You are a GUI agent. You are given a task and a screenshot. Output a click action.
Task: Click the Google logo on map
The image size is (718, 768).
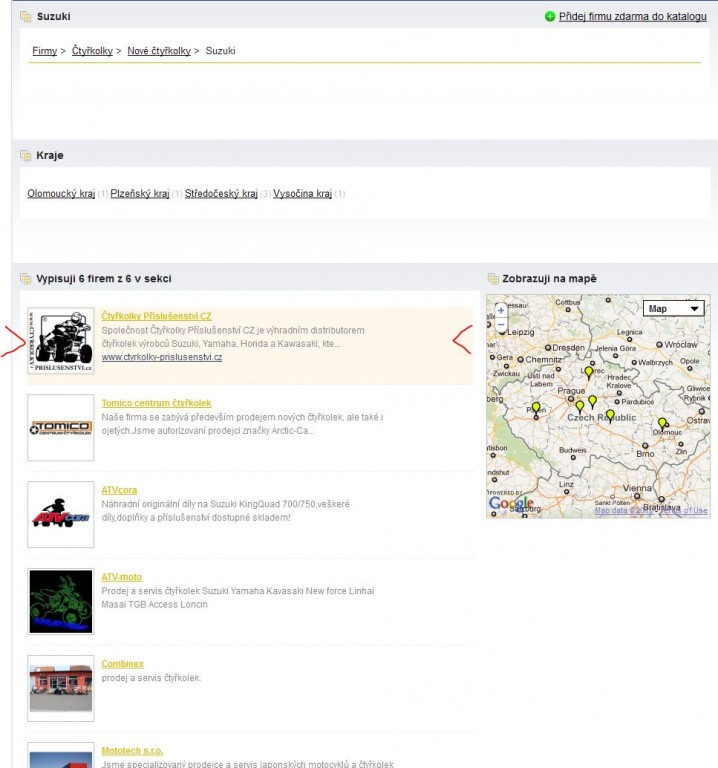[511, 503]
